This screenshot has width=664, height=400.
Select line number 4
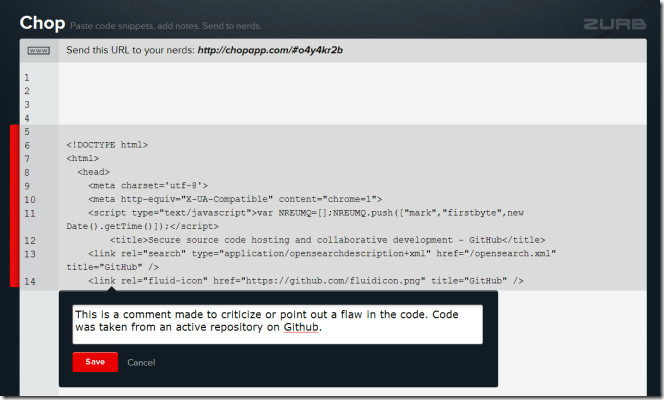point(27,118)
